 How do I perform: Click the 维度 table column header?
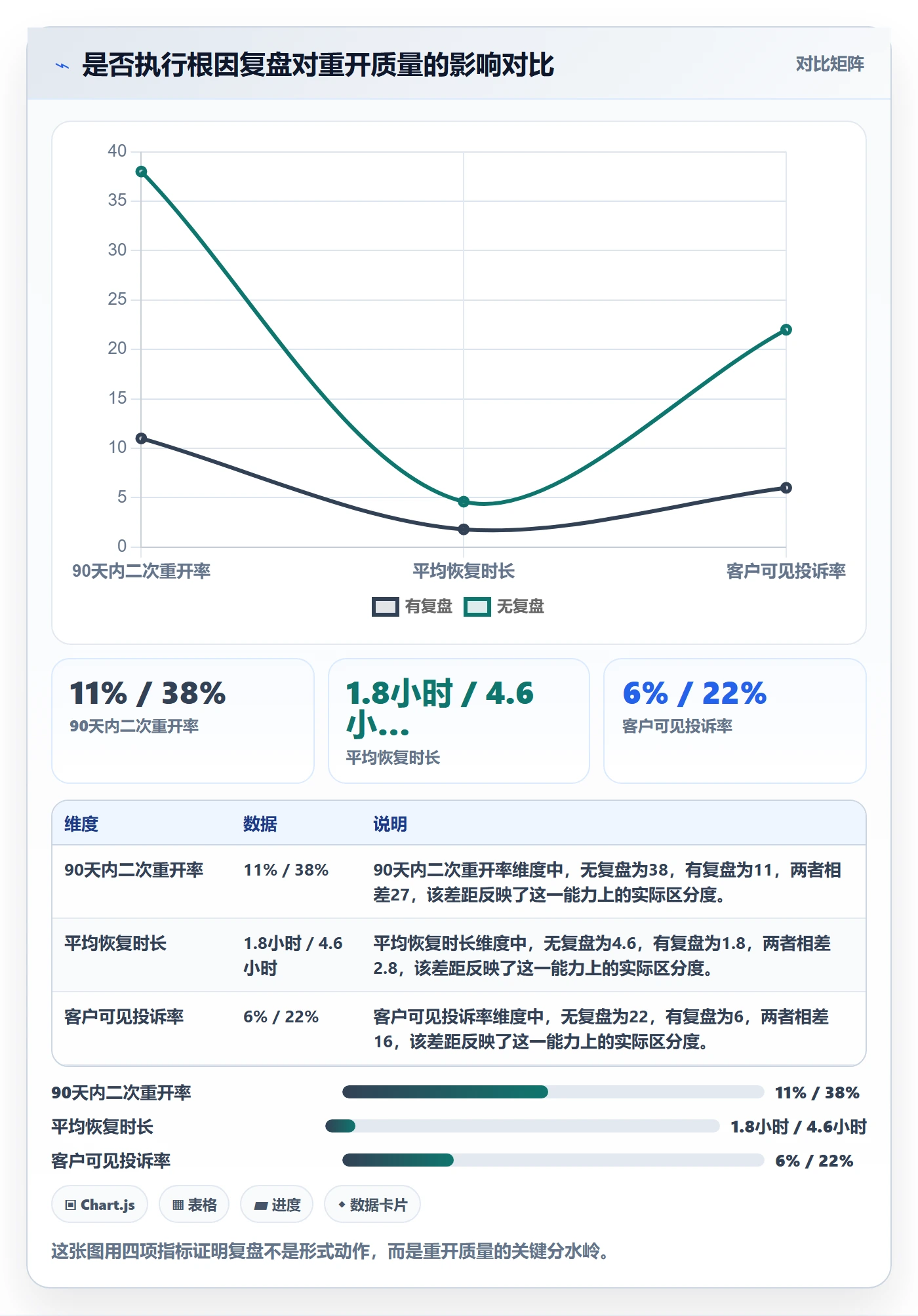(81, 824)
